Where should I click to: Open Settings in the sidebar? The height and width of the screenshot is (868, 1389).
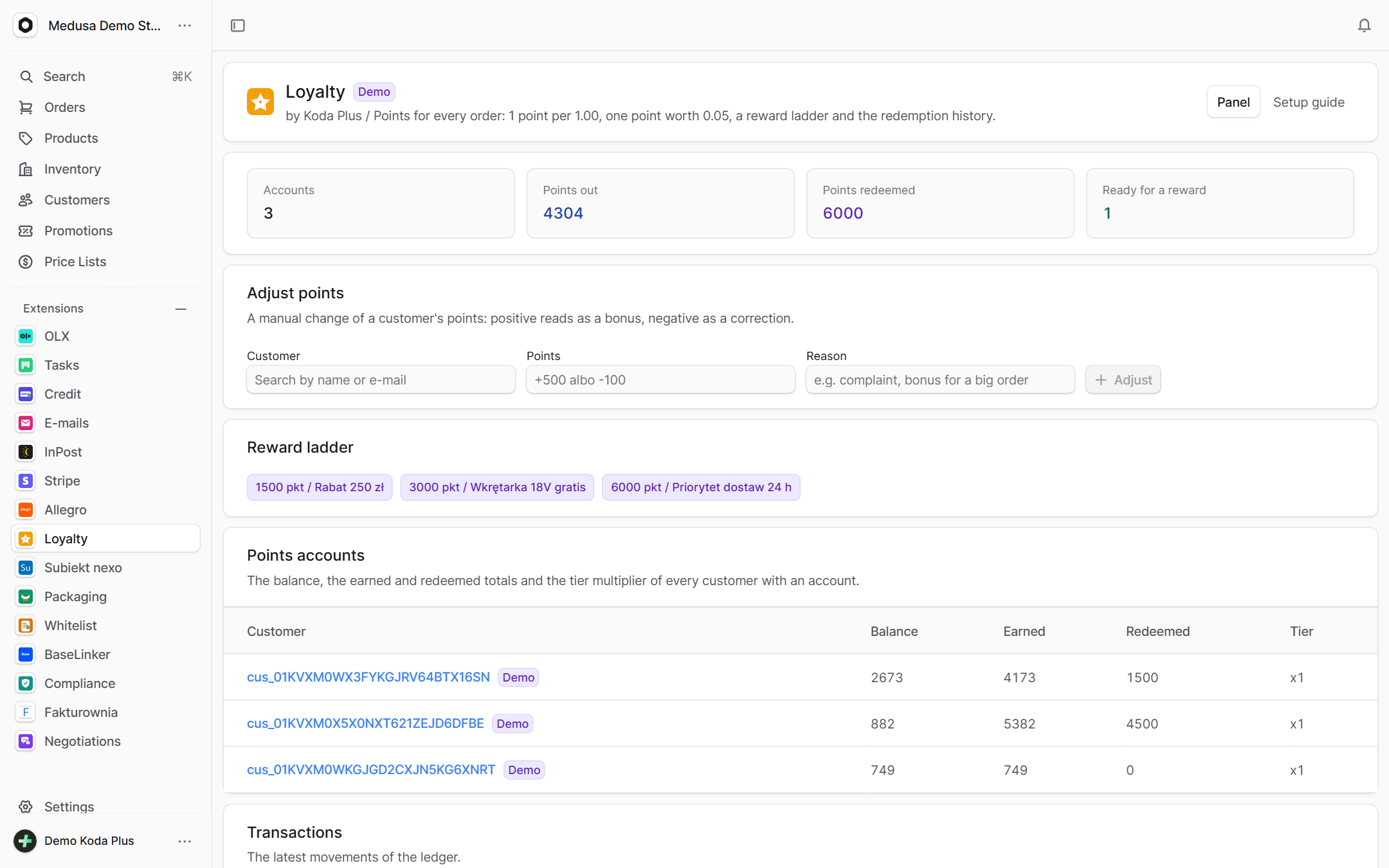coord(106,806)
